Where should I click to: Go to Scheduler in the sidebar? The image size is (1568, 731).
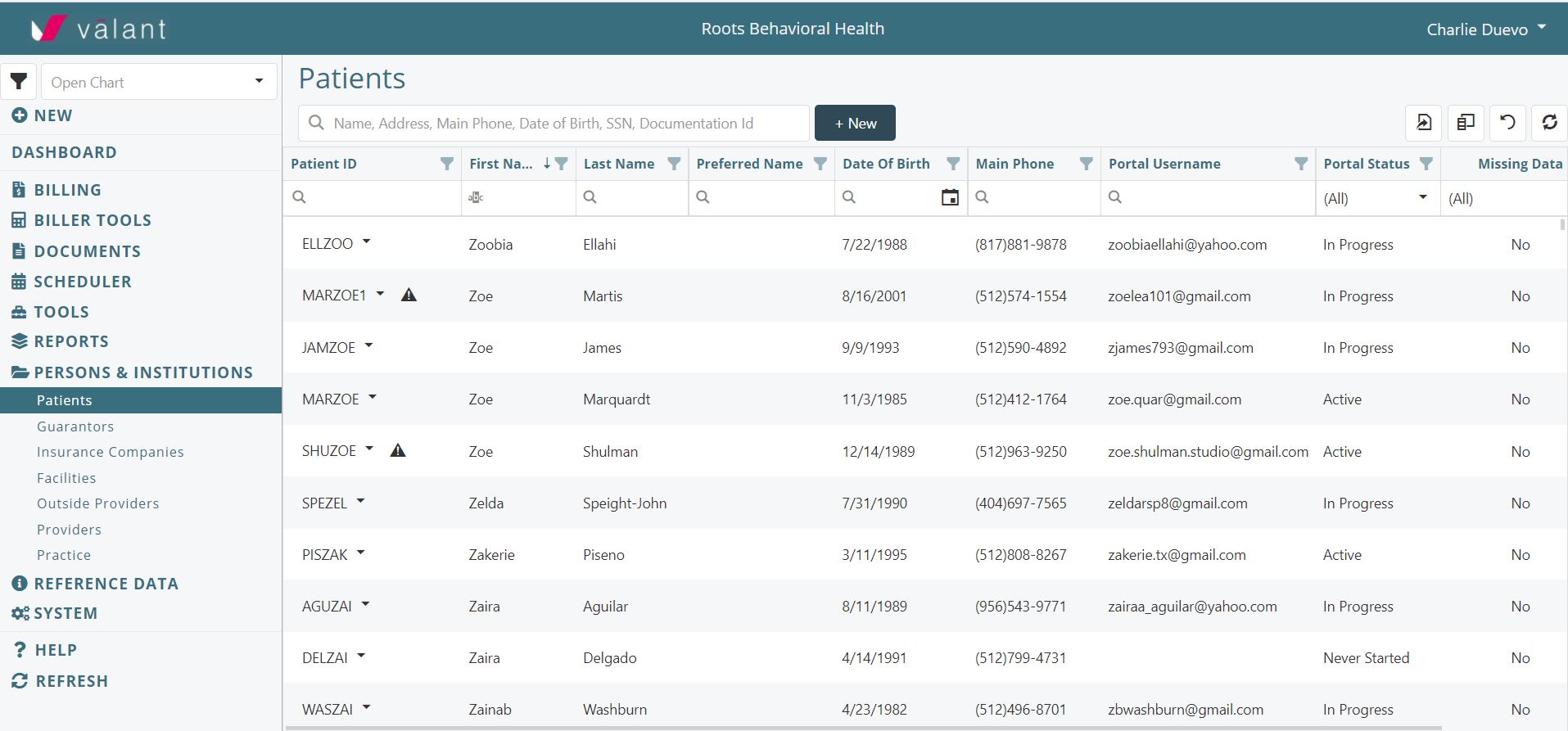pos(82,282)
